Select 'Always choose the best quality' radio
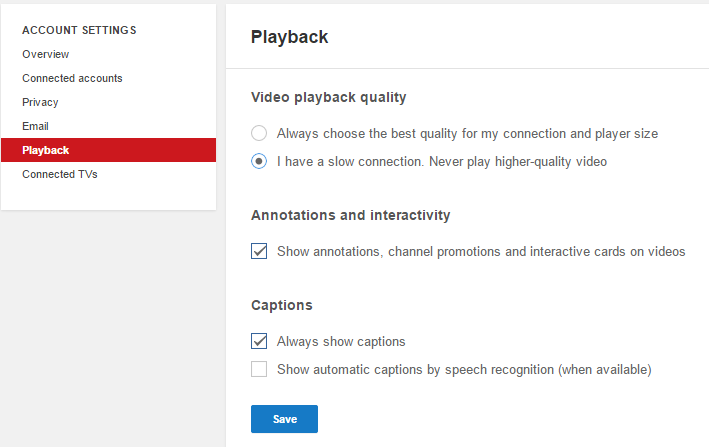The image size is (709, 447). pos(259,133)
